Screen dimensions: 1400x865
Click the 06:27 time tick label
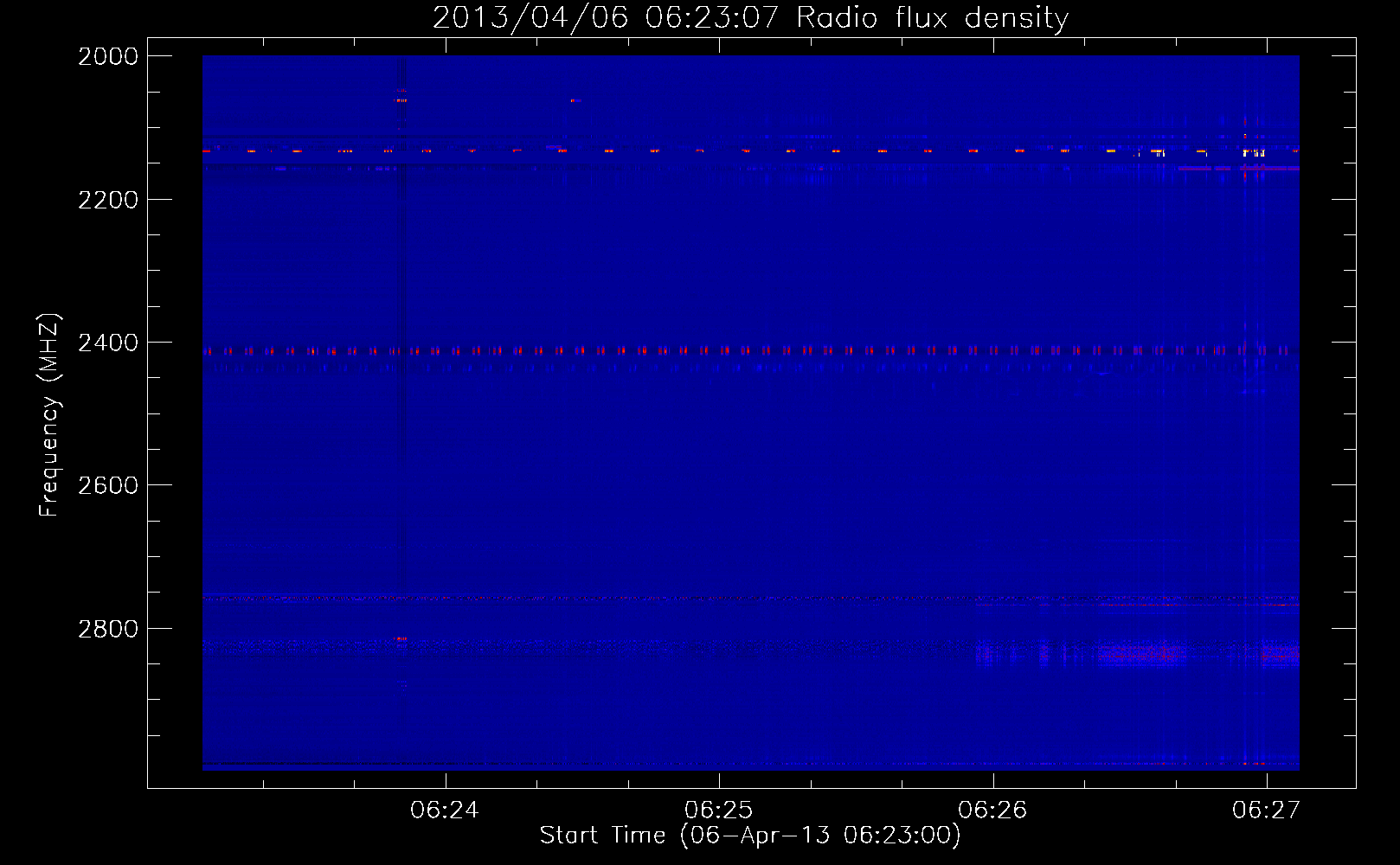tap(1267, 811)
